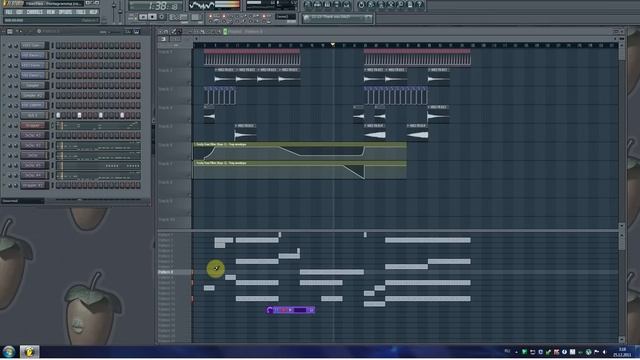Click the playhead marker on playlist timeline
The height and width of the screenshot is (360, 640).
click(x=333, y=44)
